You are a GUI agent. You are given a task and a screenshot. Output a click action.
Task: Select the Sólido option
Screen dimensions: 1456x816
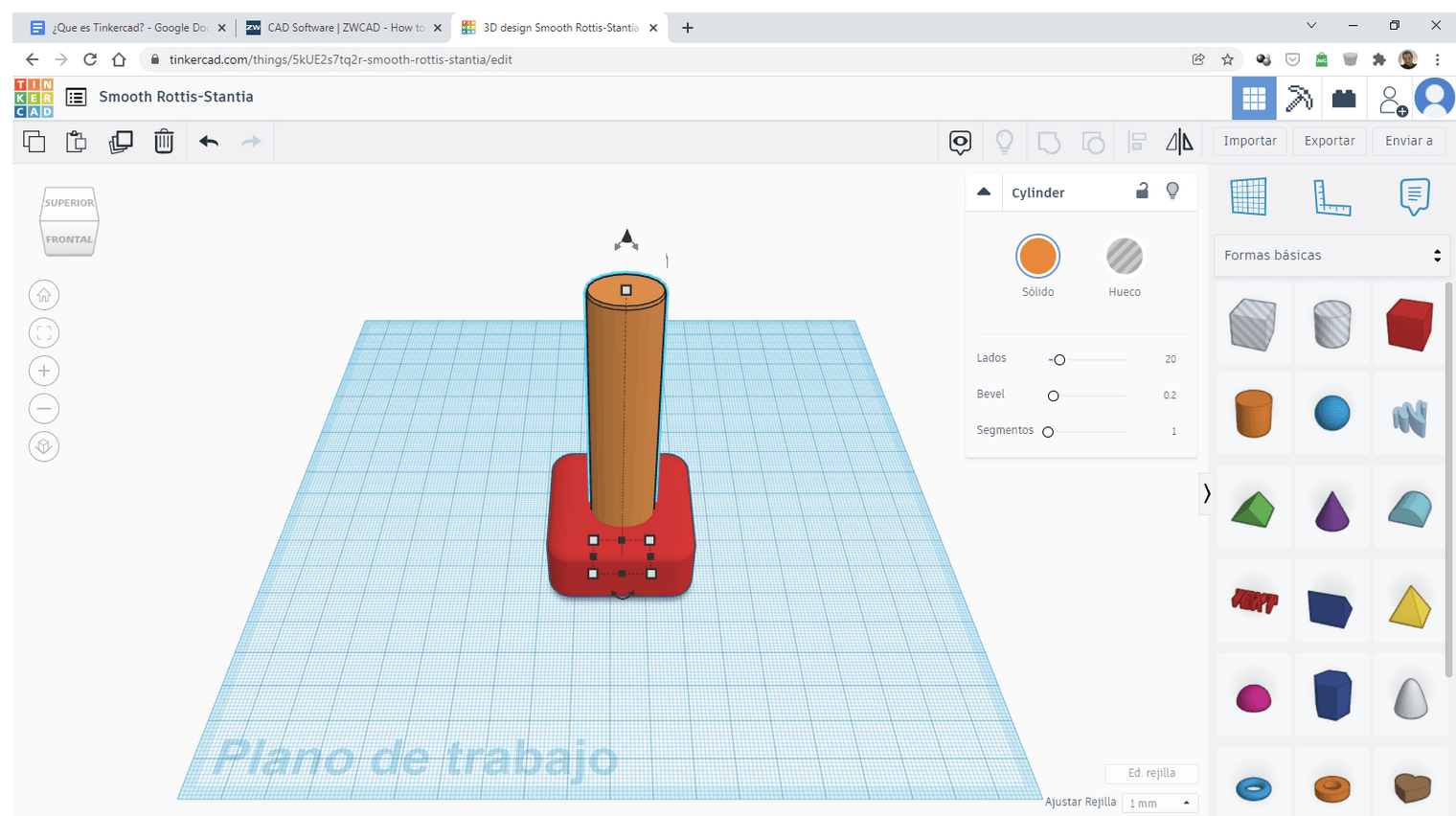click(1037, 257)
